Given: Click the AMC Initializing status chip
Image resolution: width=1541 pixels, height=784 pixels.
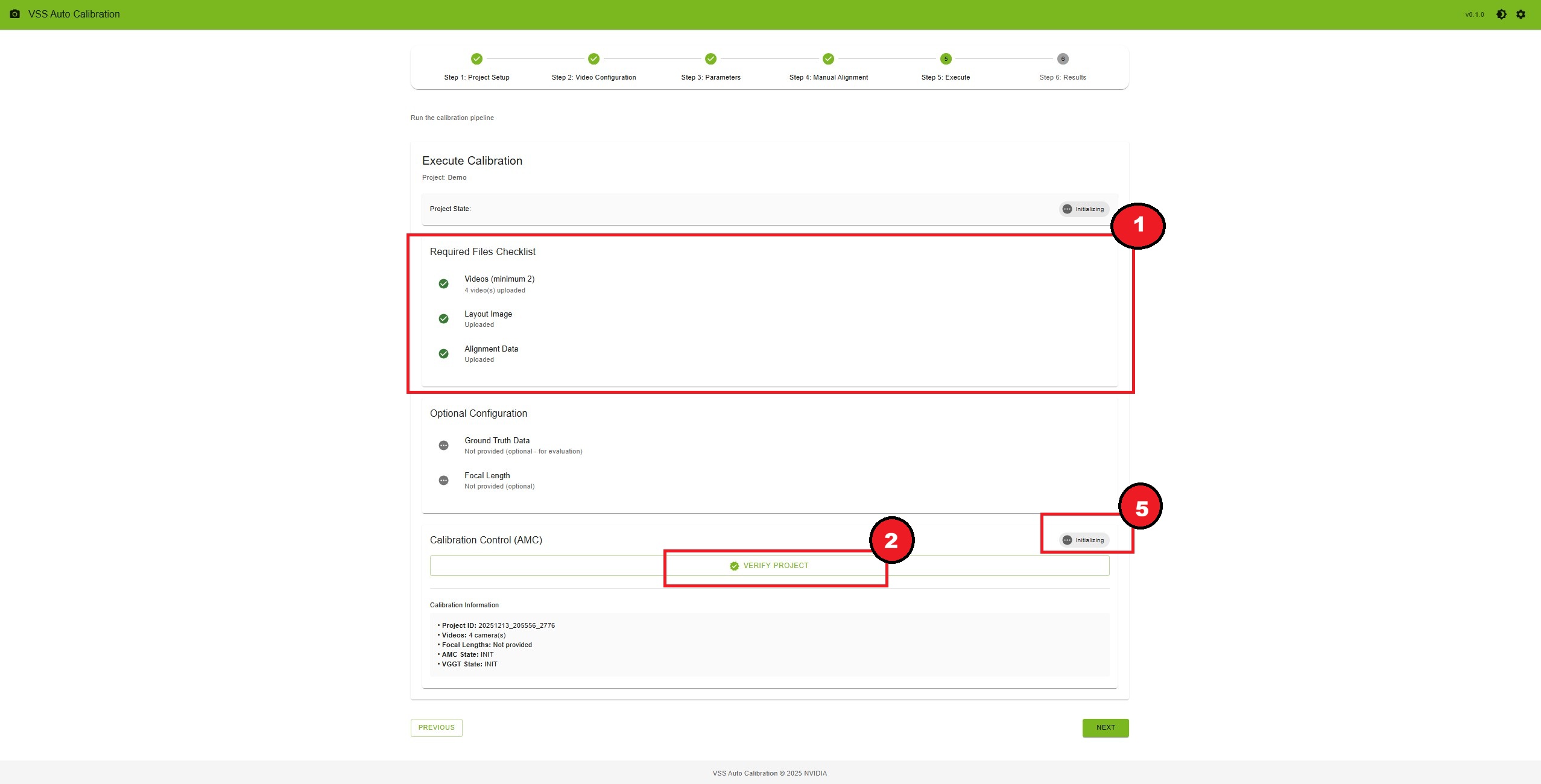Looking at the screenshot, I should [1084, 540].
